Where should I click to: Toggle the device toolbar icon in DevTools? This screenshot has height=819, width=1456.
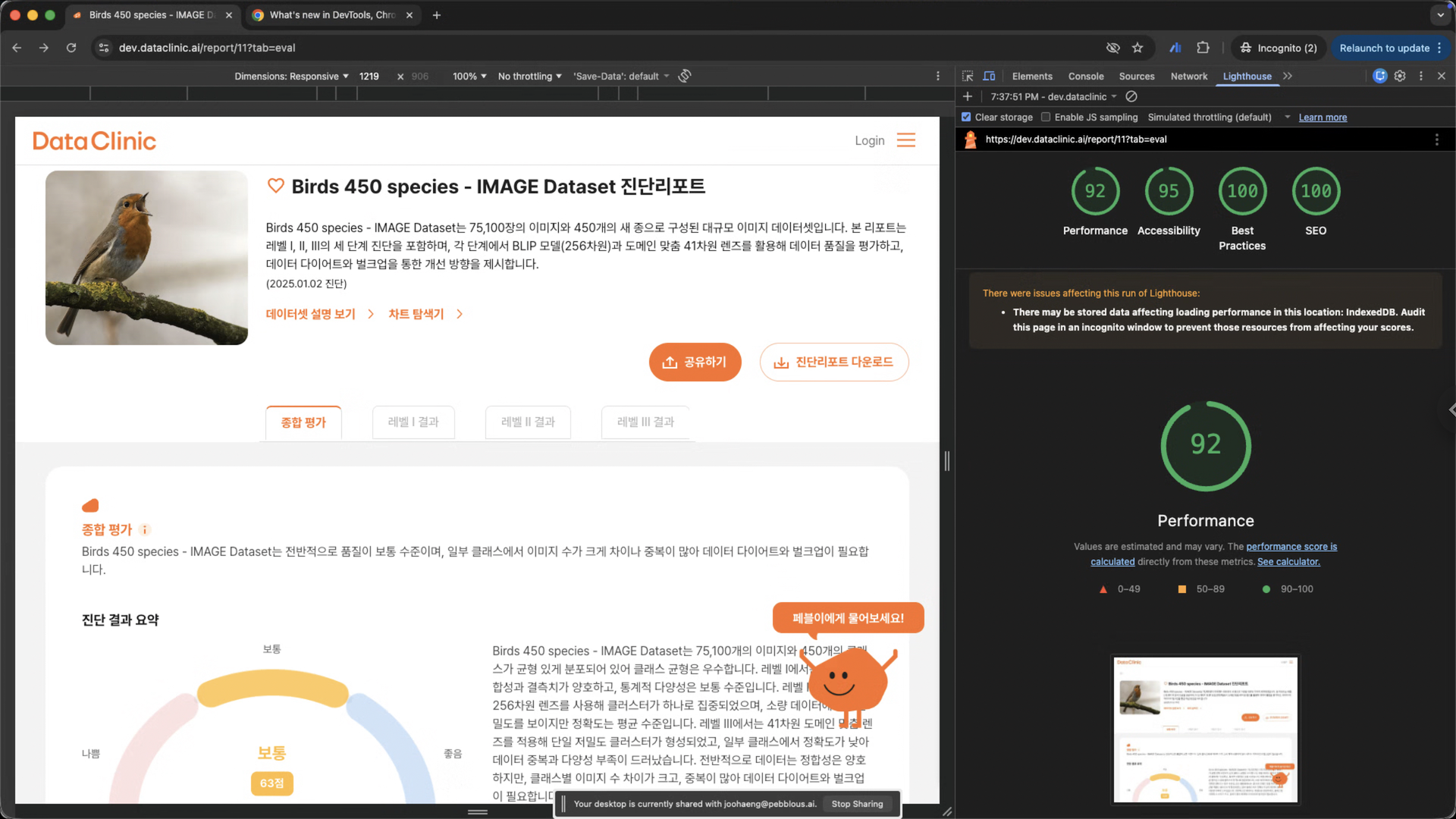pos(990,76)
